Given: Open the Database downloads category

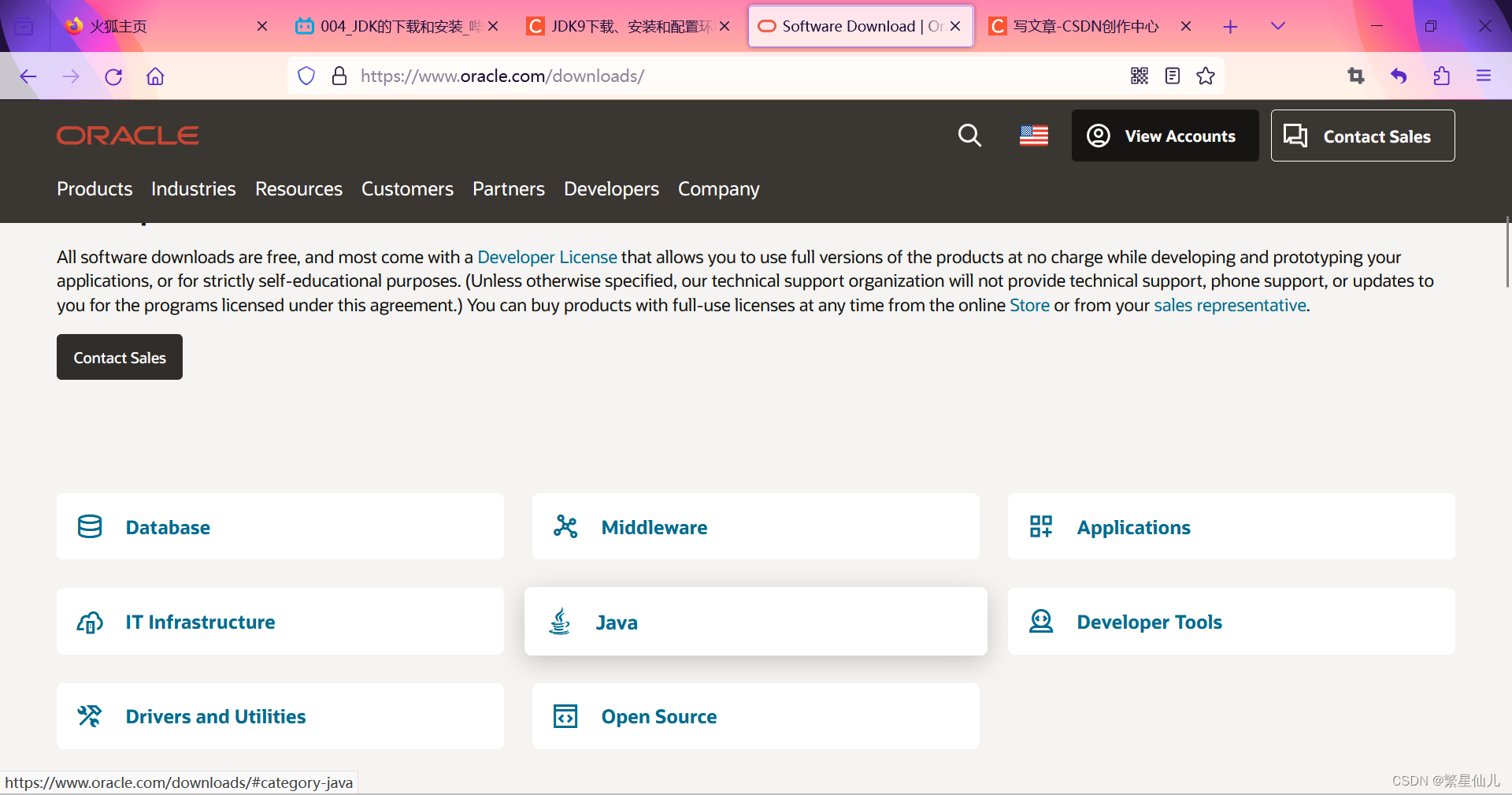Looking at the screenshot, I should (280, 526).
